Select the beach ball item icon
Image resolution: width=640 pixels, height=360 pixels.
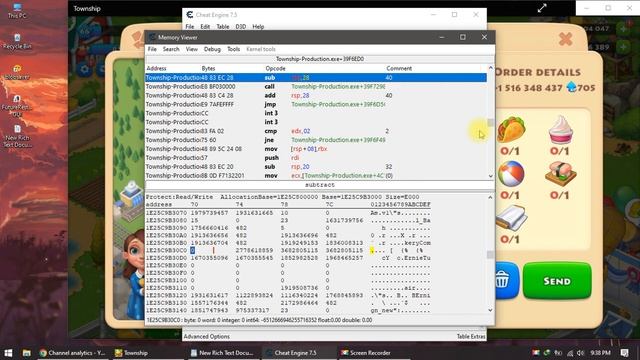click(511, 173)
